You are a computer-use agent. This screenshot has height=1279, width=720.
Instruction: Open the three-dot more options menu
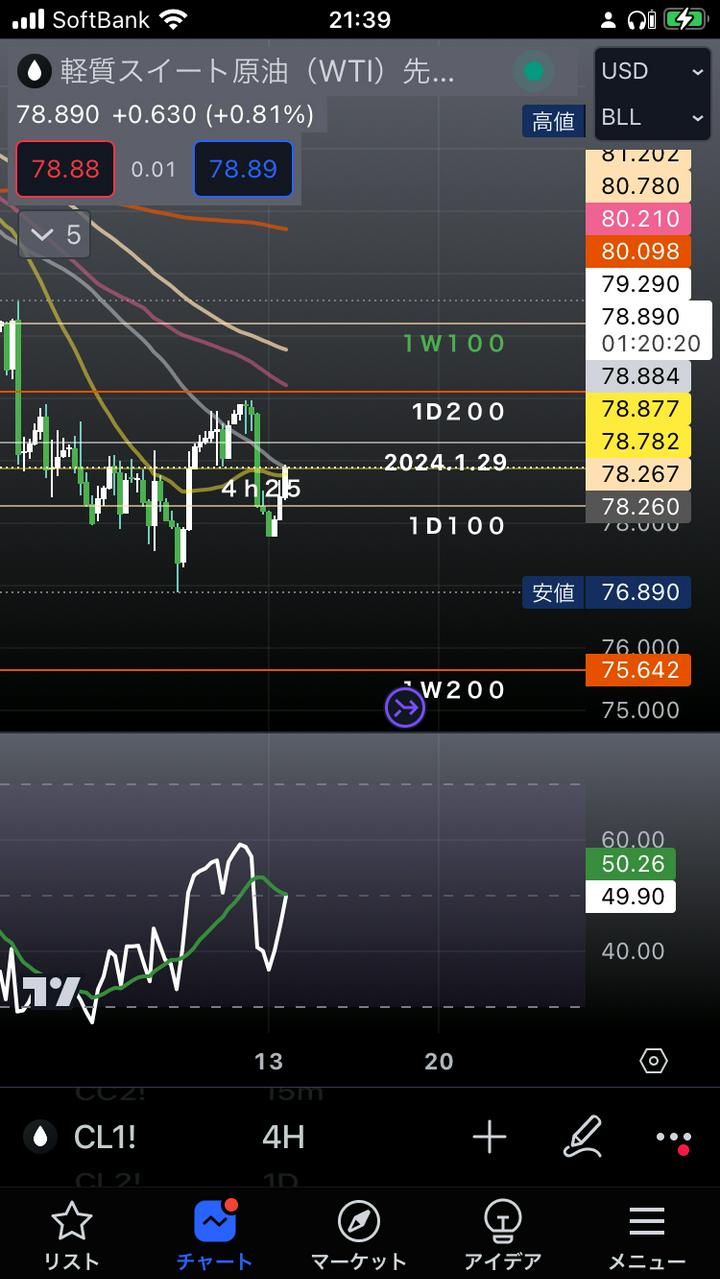tap(673, 1138)
